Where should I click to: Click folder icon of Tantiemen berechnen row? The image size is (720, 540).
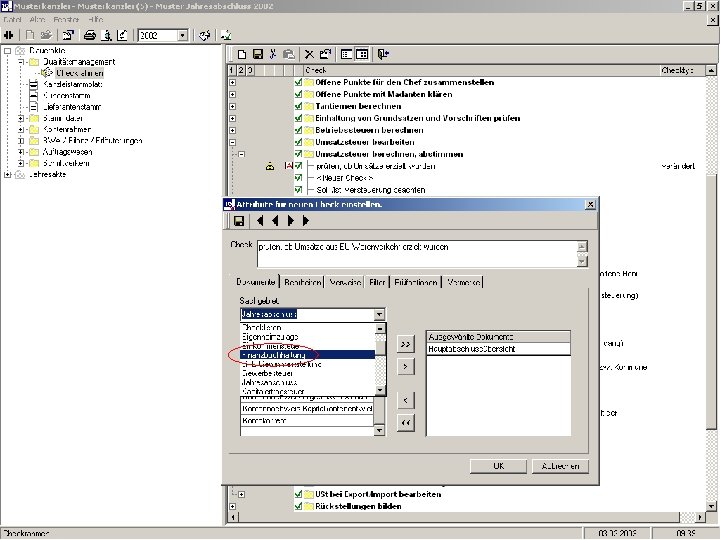point(309,107)
